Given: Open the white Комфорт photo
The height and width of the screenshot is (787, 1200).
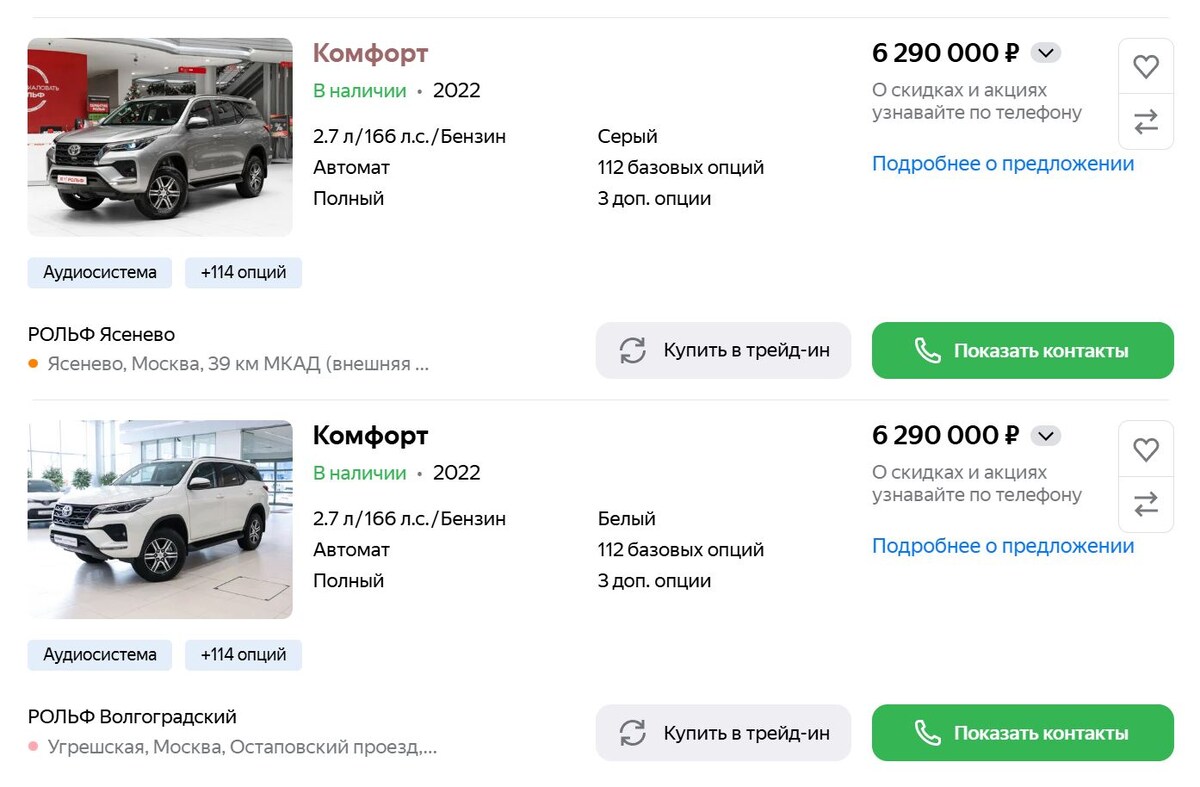Looking at the screenshot, I should 160,519.
